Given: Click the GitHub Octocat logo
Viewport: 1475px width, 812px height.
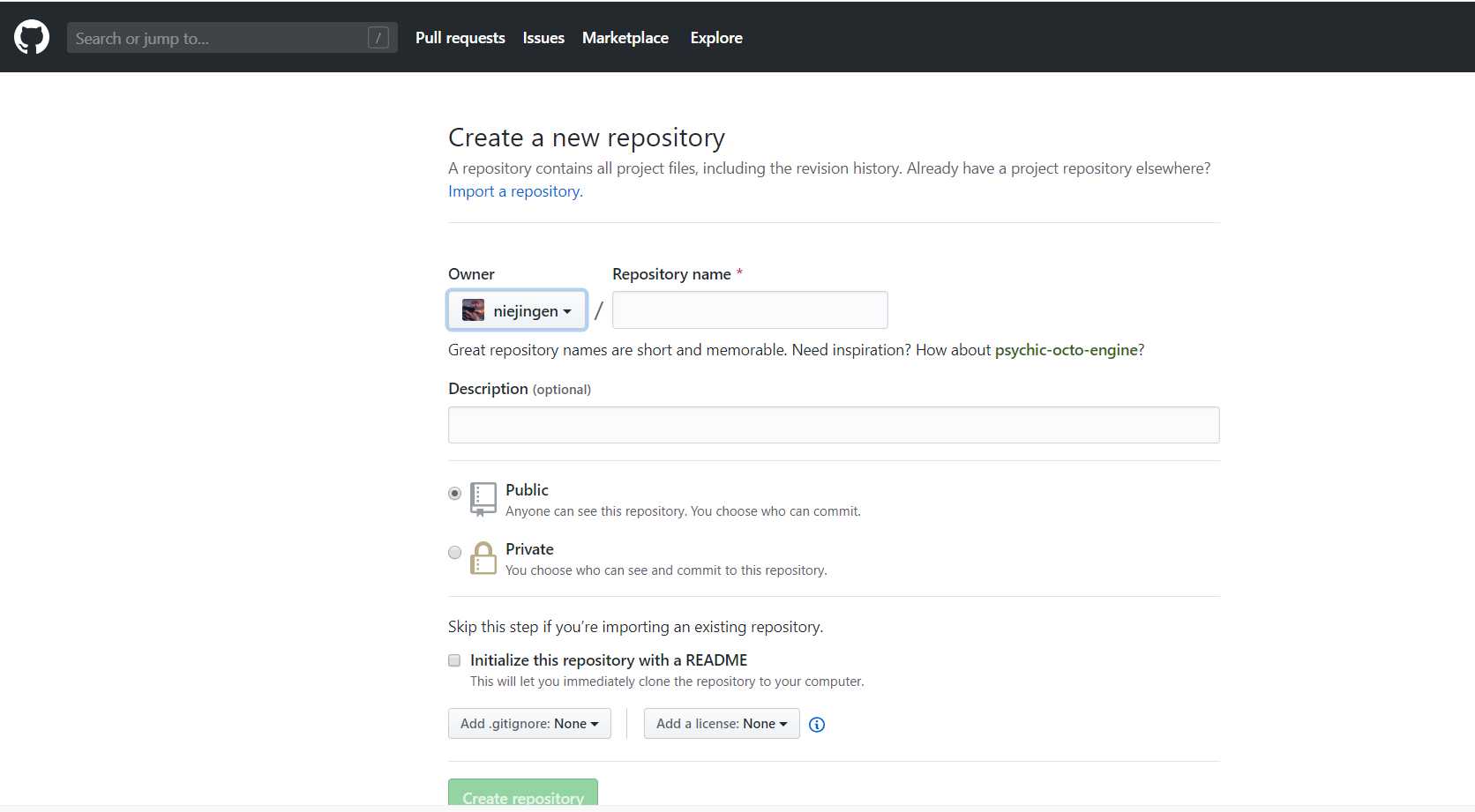Looking at the screenshot, I should (32, 38).
